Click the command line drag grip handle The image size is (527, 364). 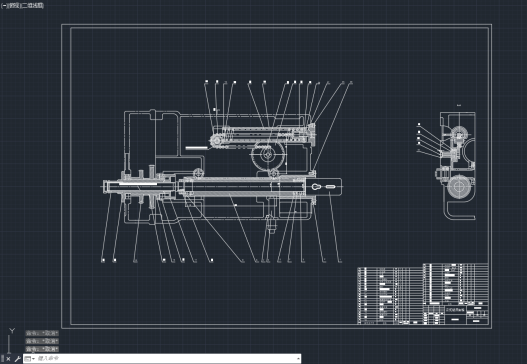click(3, 359)
